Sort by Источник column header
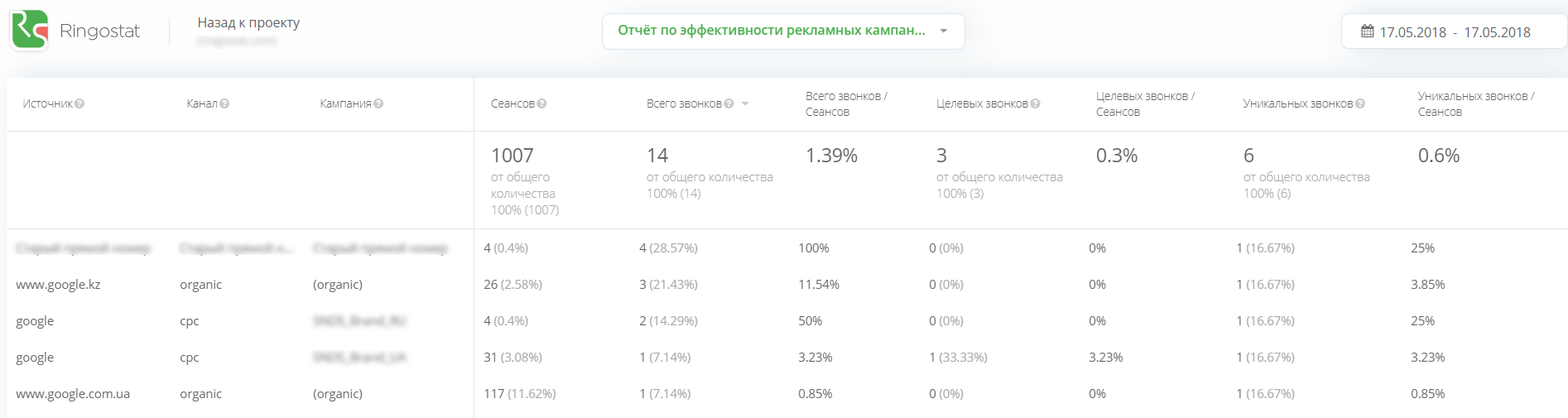 coord(47,104)
